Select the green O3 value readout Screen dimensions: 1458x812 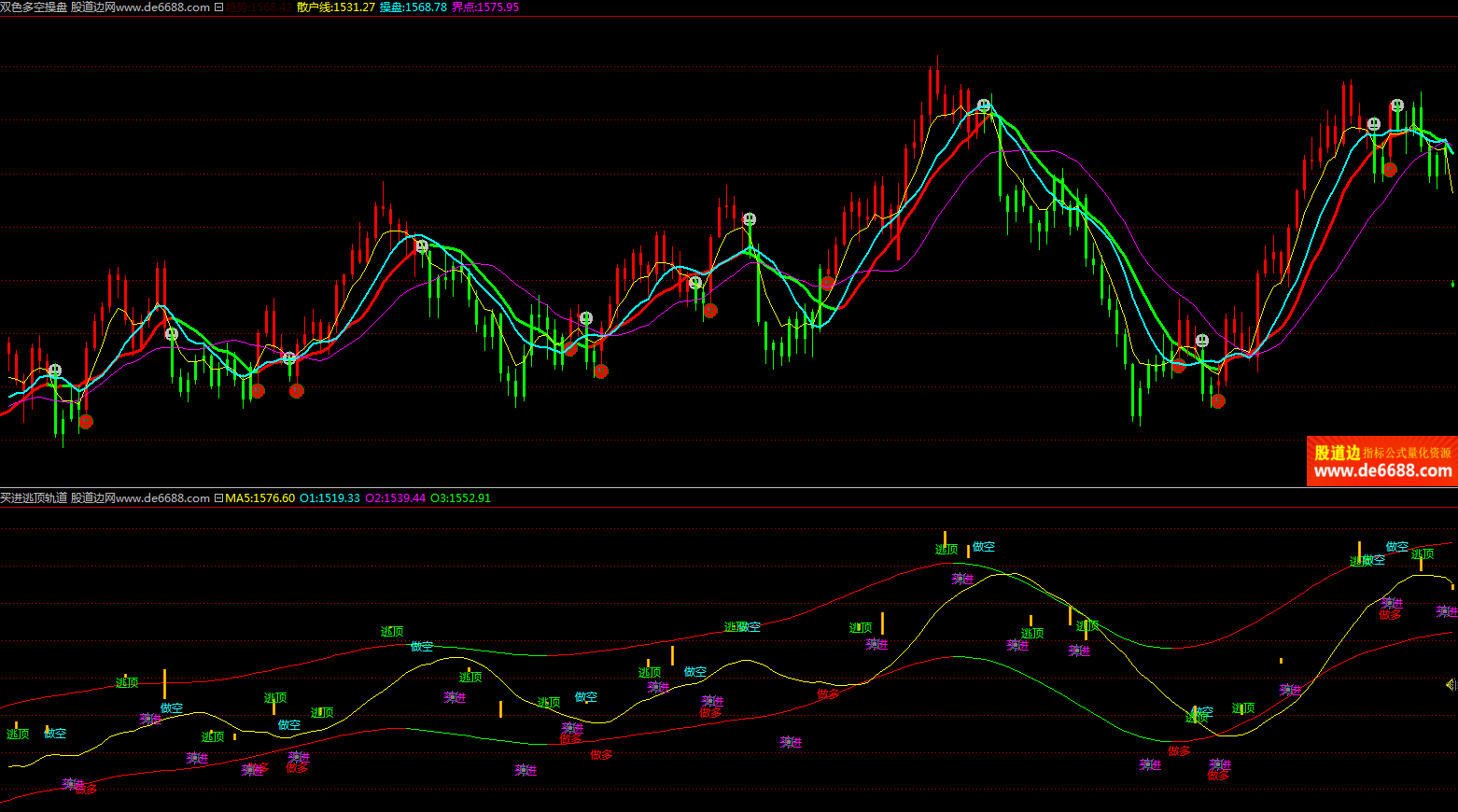pos(460,498)
